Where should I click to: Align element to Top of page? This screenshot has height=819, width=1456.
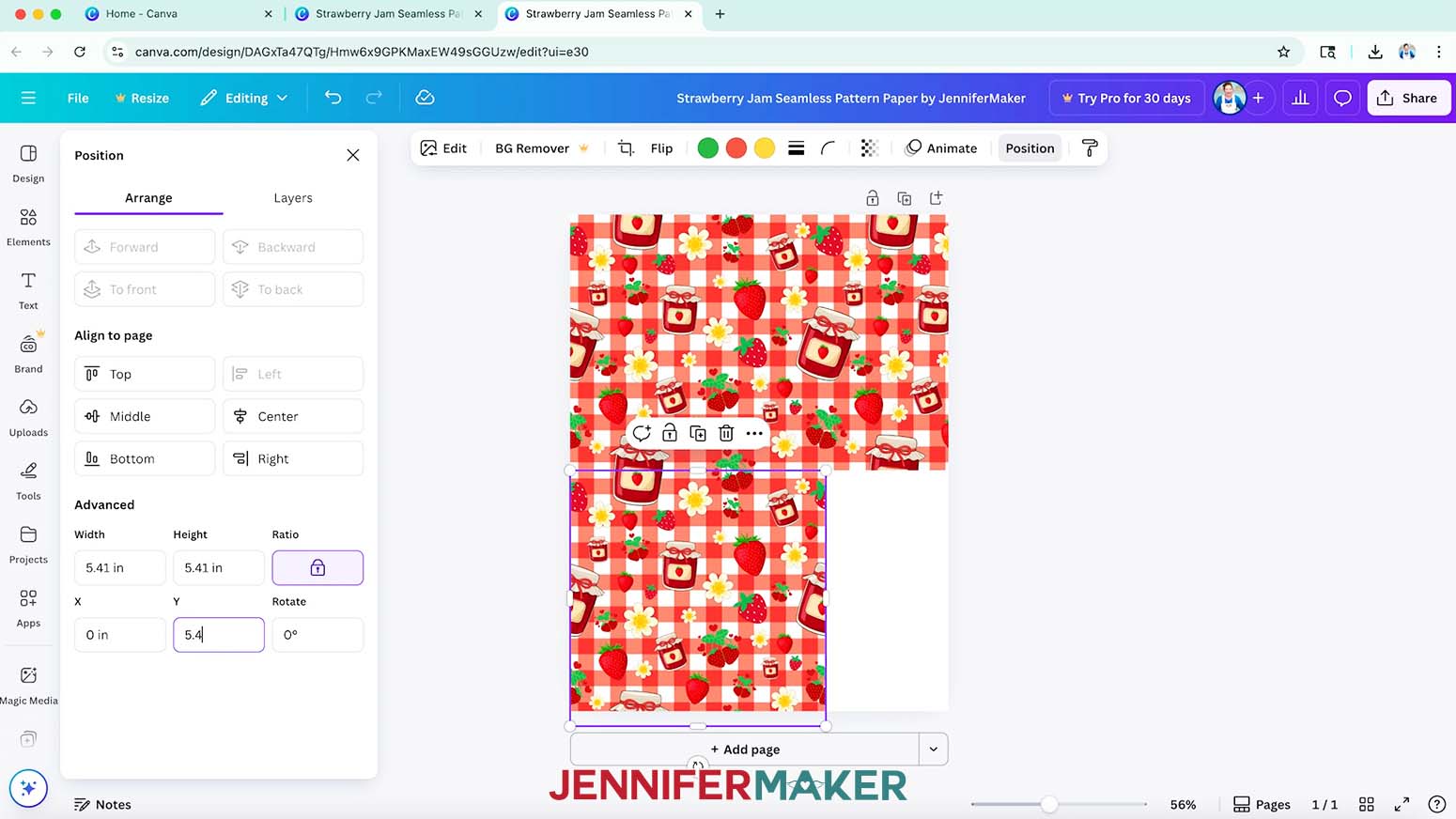click(145, 374)
